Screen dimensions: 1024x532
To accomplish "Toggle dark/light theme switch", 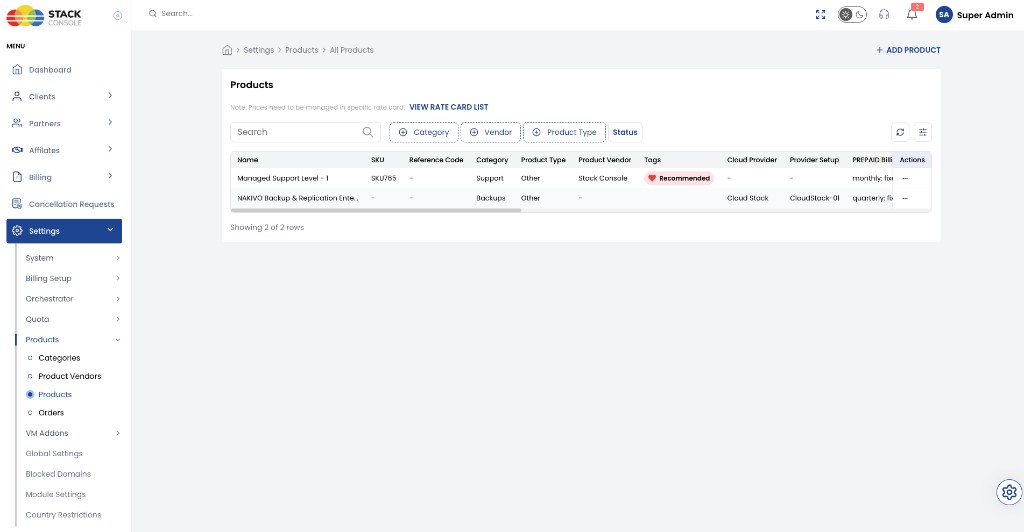I will [852, 14].
